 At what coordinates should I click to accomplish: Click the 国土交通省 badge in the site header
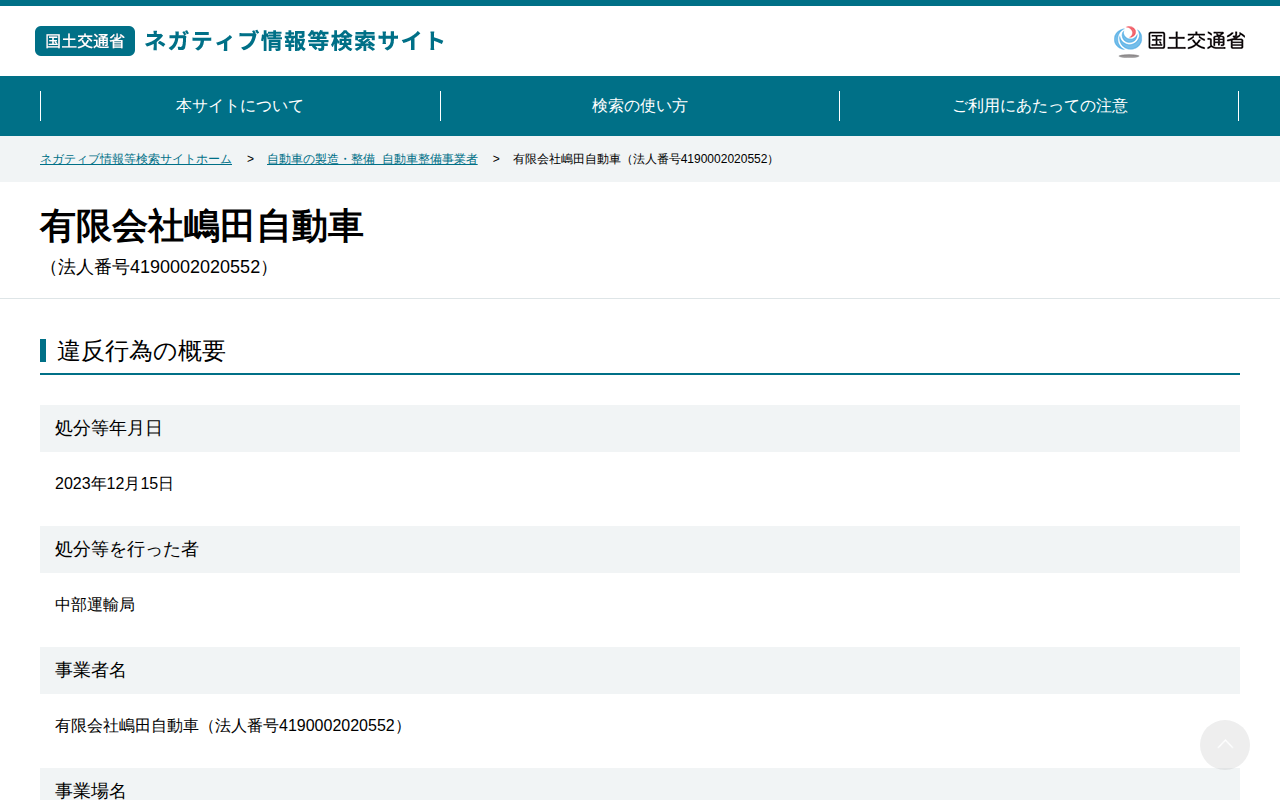(85, 41)
